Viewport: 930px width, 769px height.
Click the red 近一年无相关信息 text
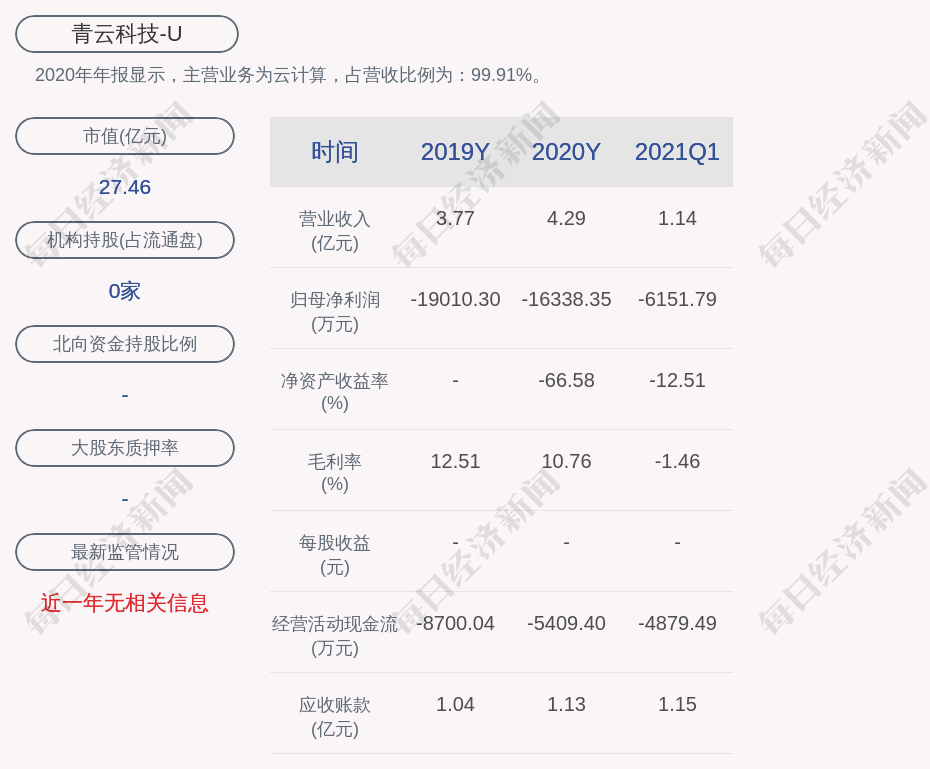125,603
